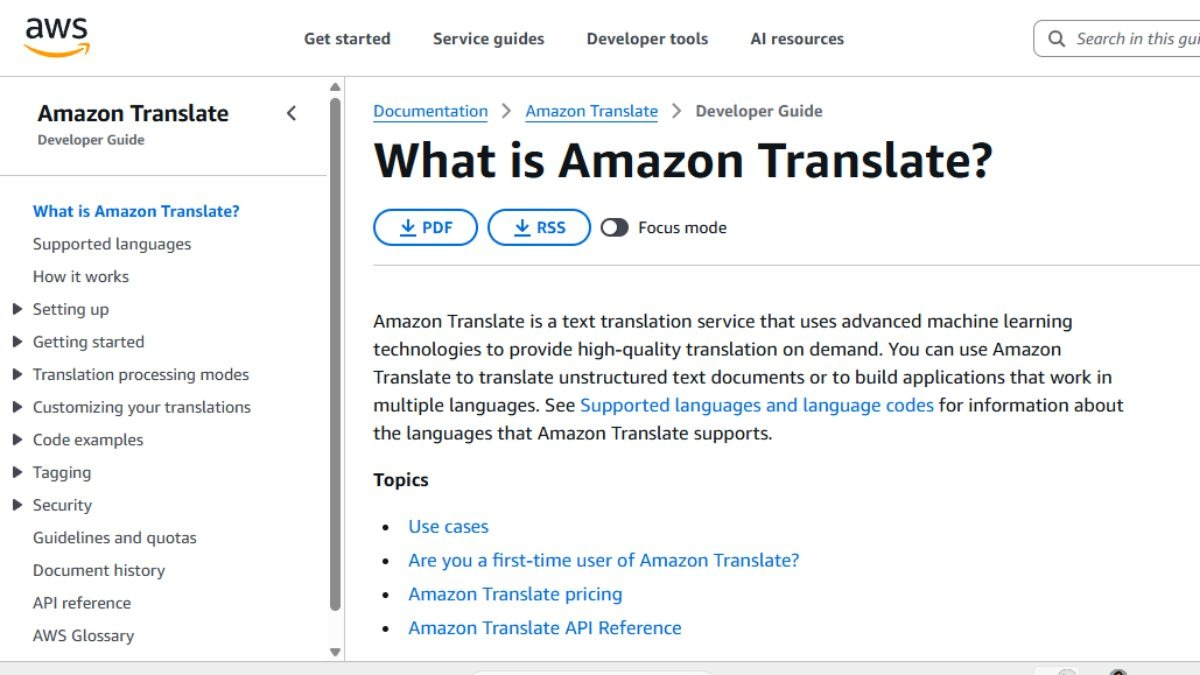
Task: Click the sidebar scrollbar down arrow
Action: (x=335, y=652)
